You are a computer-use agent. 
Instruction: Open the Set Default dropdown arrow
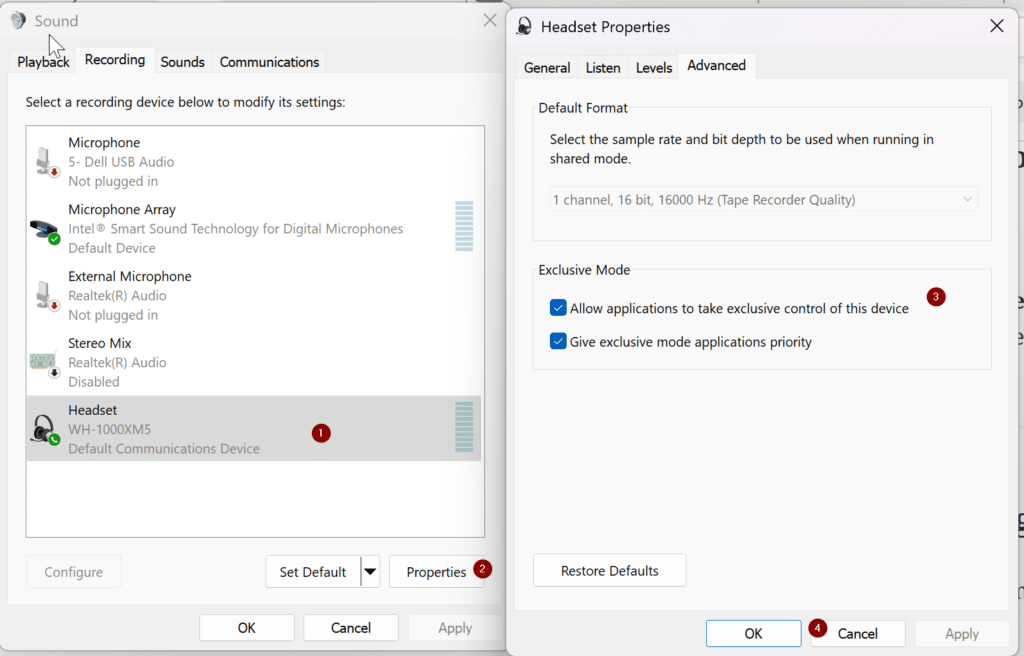(x=370, y=572)
